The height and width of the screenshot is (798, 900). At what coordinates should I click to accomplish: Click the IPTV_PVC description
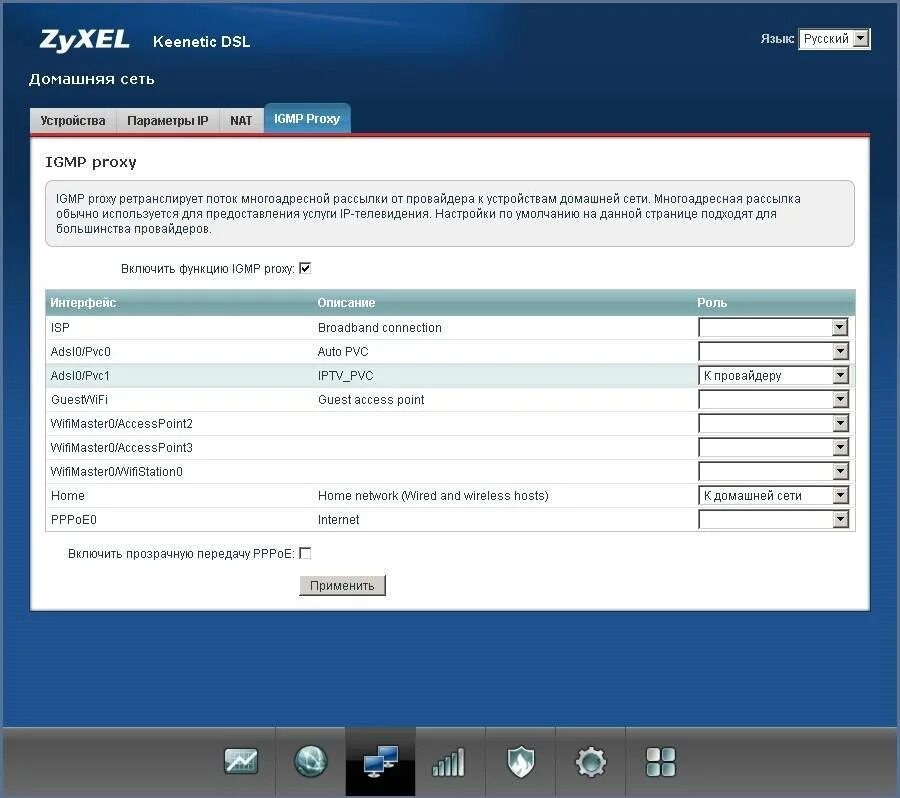[x=346, y=375]
